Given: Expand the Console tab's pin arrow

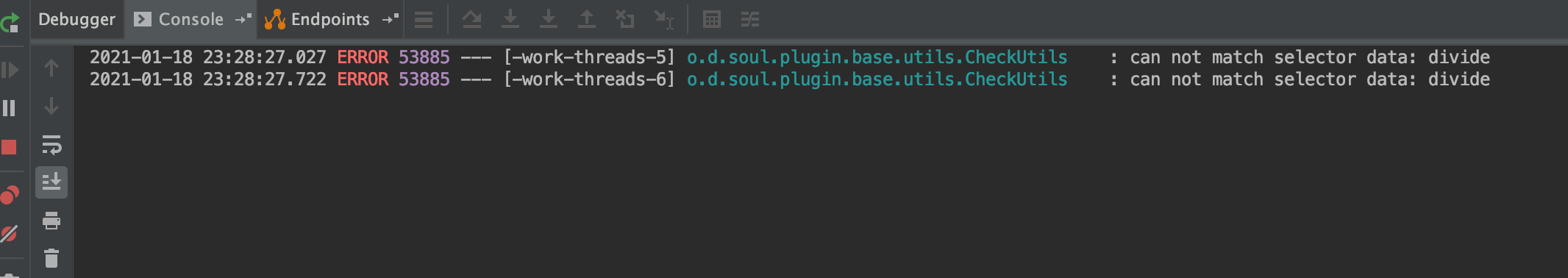Looking at the screenshot, I should (243, 20).
